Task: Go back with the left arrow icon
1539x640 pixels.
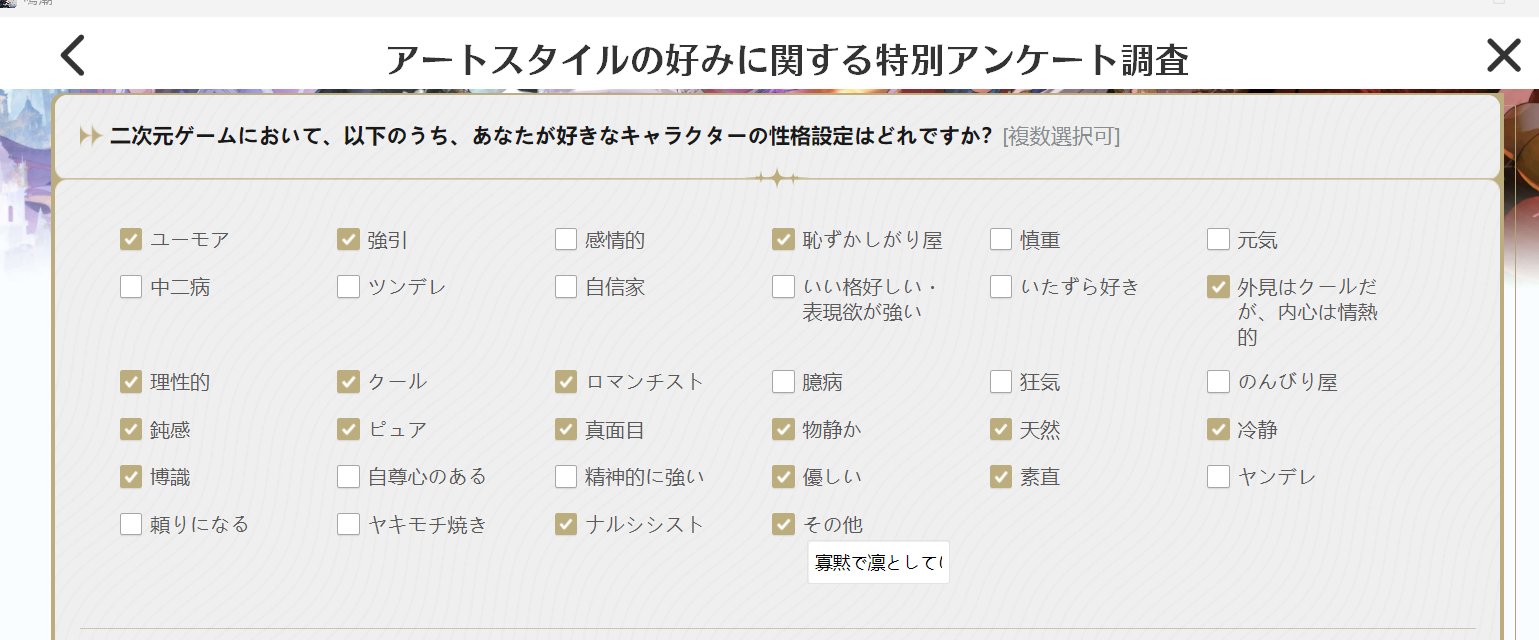Action: coord(73,56)
